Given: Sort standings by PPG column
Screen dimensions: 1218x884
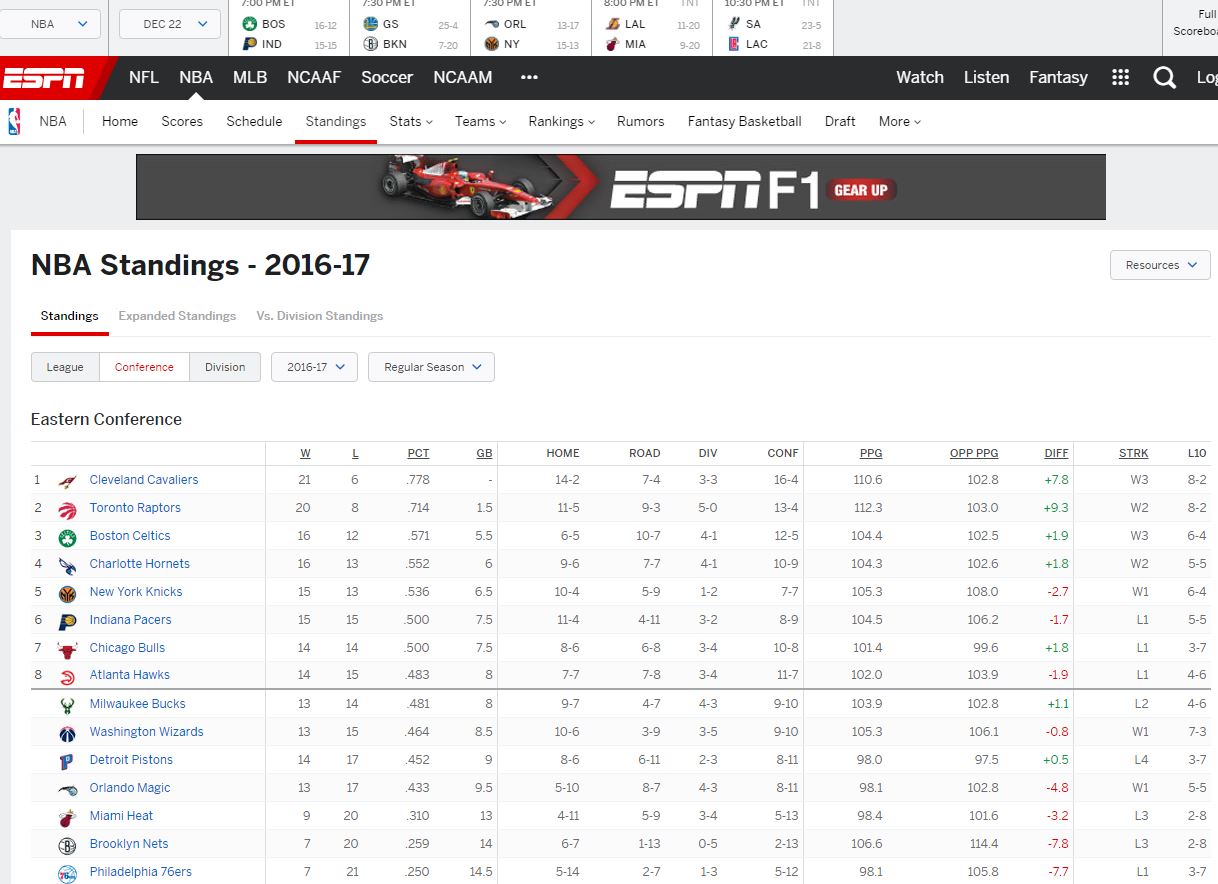Looking at the screenshot, I should (x=871, y=454).
